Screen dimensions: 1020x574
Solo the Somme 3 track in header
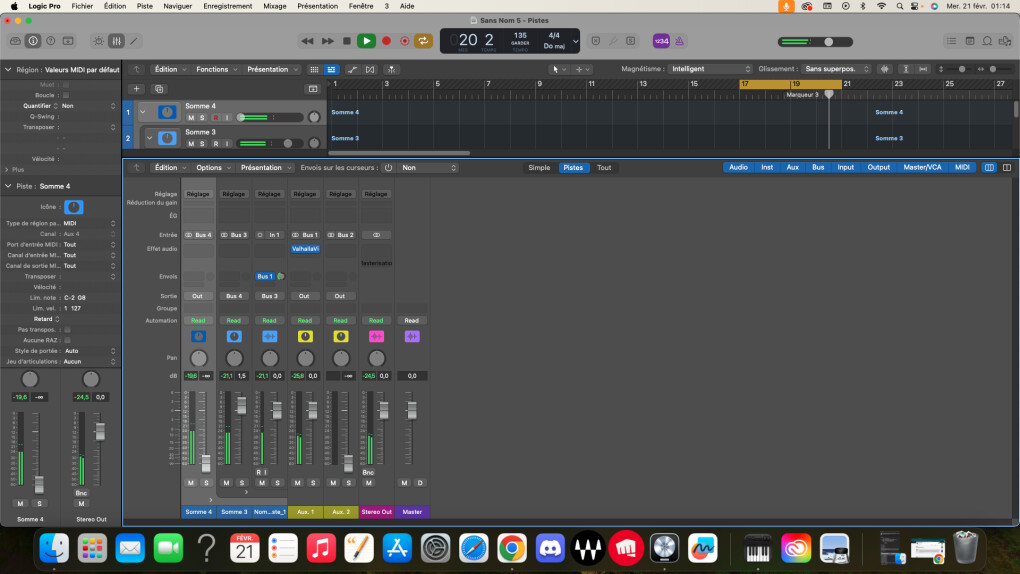click(x=202, y=143)
